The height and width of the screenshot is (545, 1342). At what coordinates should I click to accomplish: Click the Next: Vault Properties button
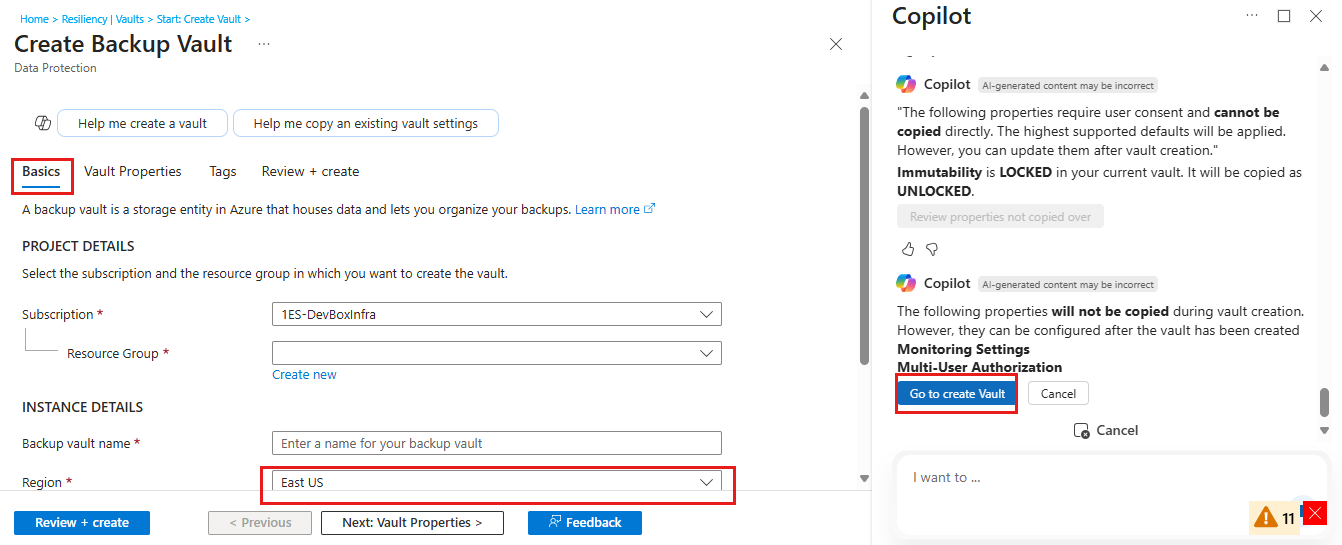[412, 523]
